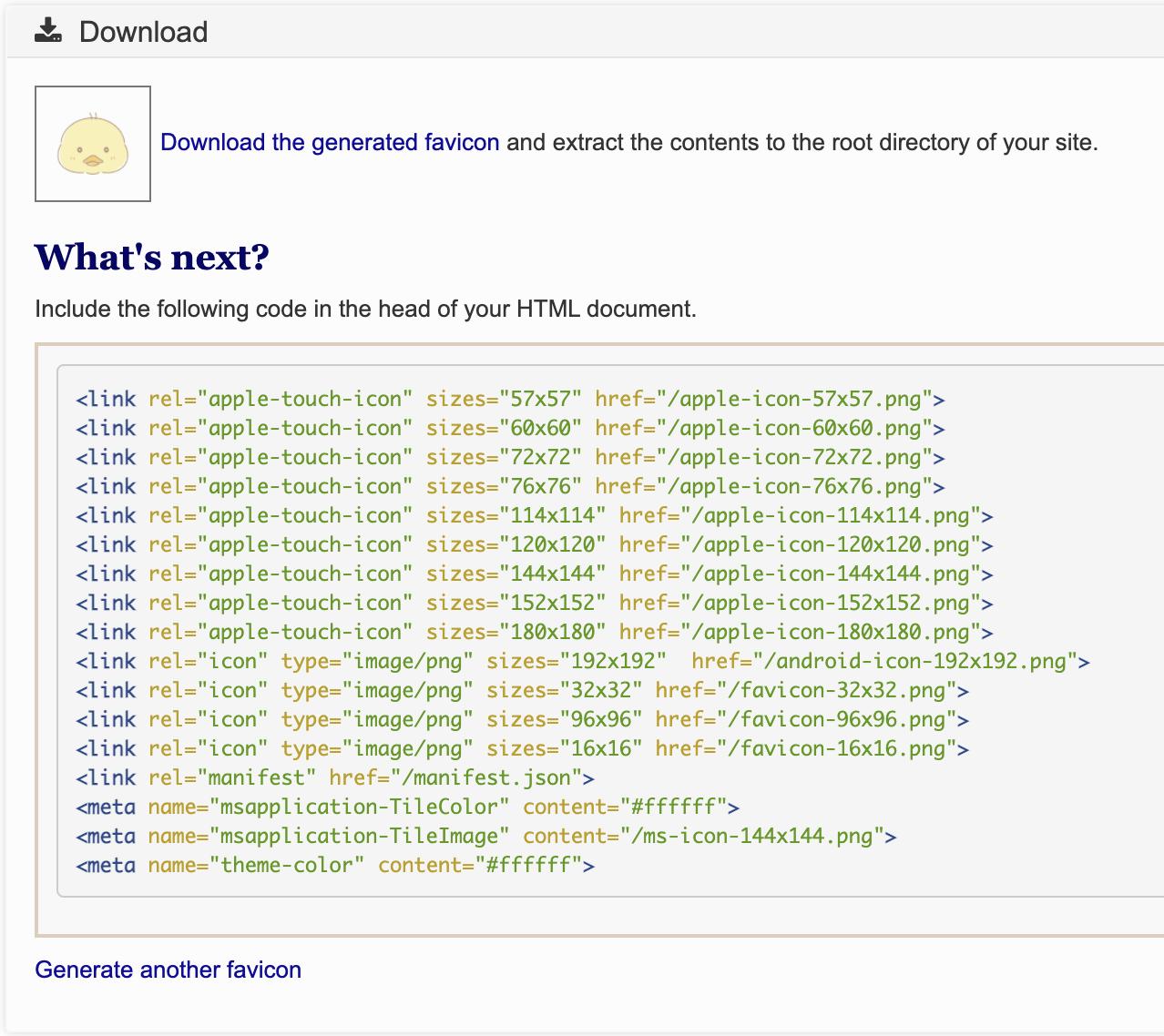Click the code line with favicon-32x32.png

(x=523, y=690)
